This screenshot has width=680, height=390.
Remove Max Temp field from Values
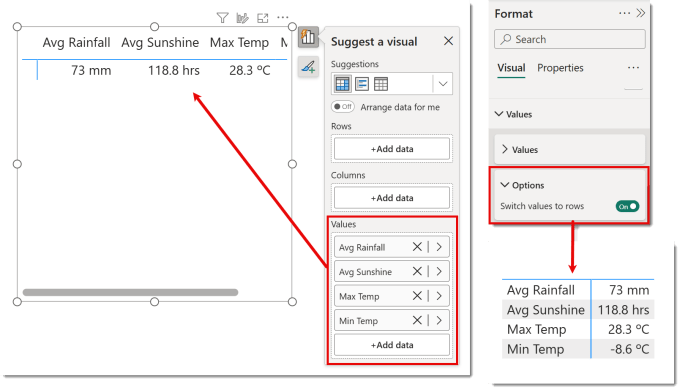point(417,296)
